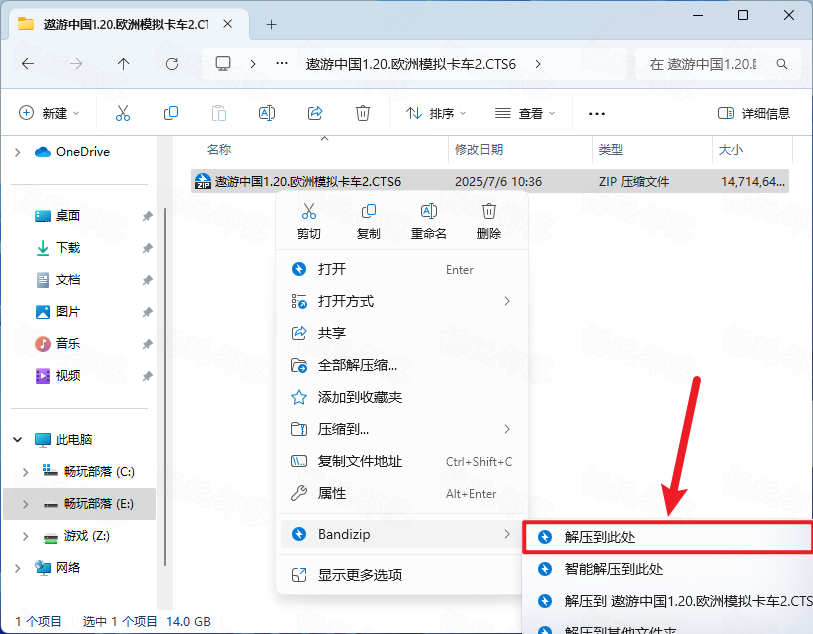Open the 新建 dropdown

point(49,113)
